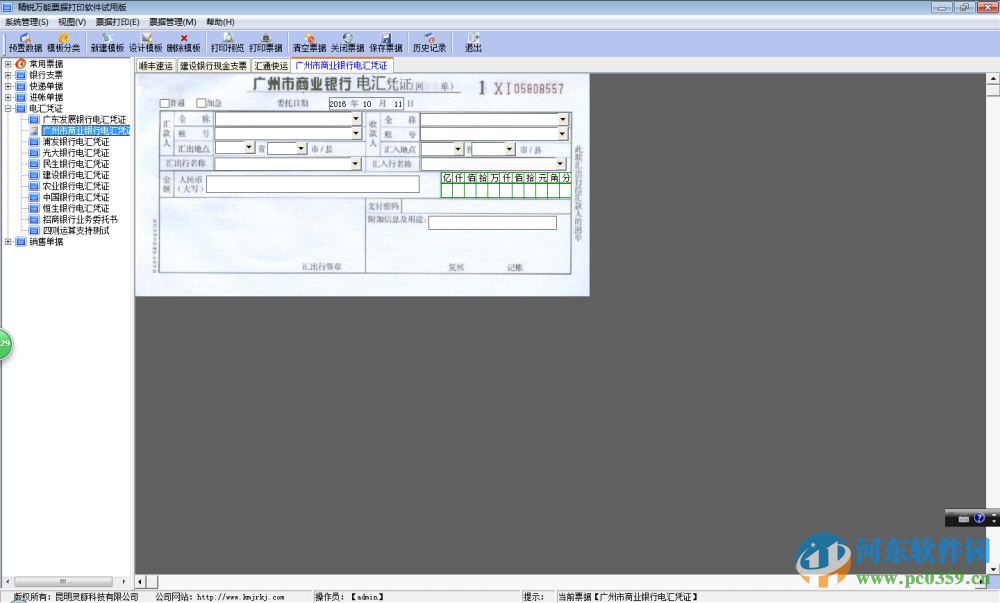The height and width of the screenshot is (603, 1000).
Task: Open 浦发银行电汇凭证 template
Action: tap(76, 142)
